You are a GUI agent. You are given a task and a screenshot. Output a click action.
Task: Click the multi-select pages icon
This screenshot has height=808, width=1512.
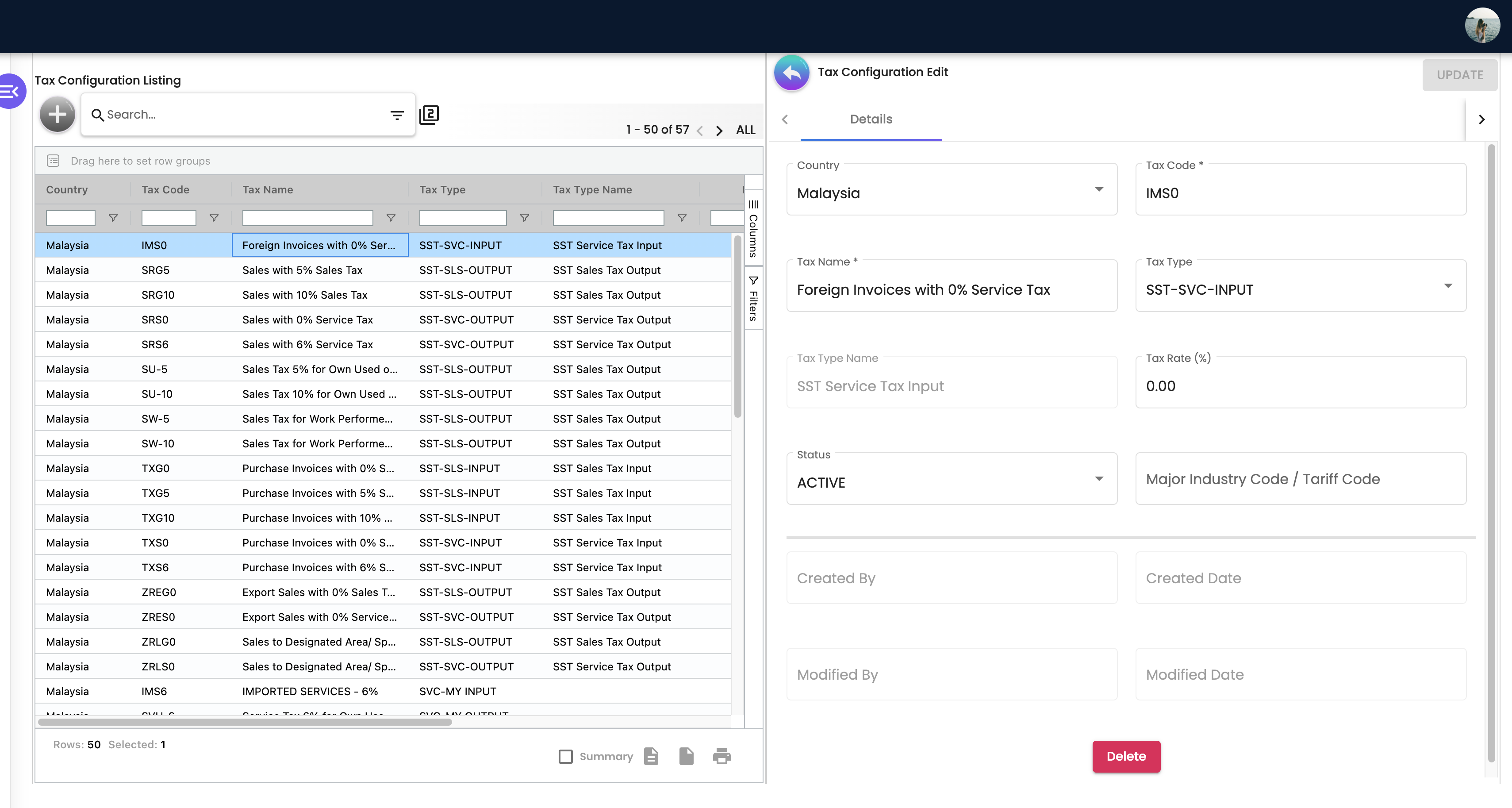pyautogui.click(x=429, y=115)
